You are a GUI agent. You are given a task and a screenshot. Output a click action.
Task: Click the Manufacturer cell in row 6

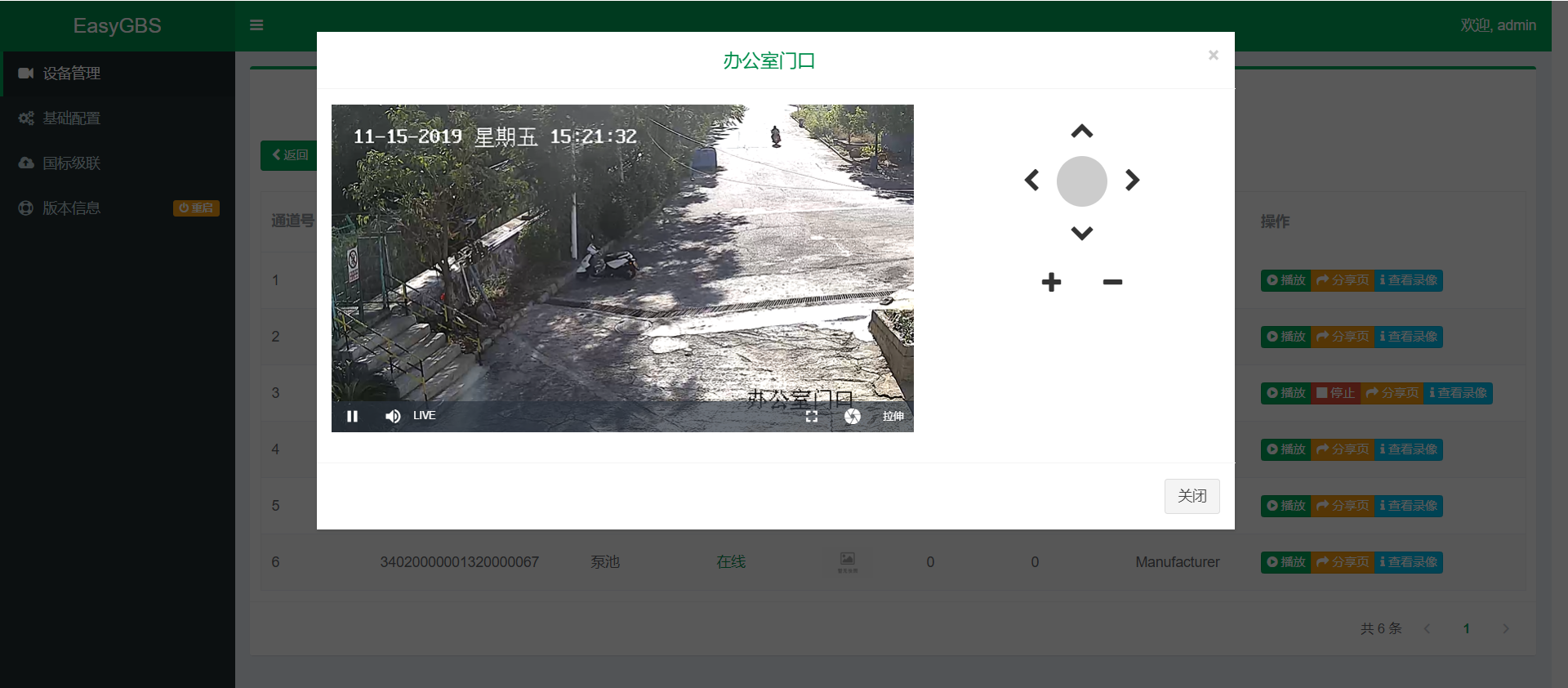click(x=1177, y=562)
